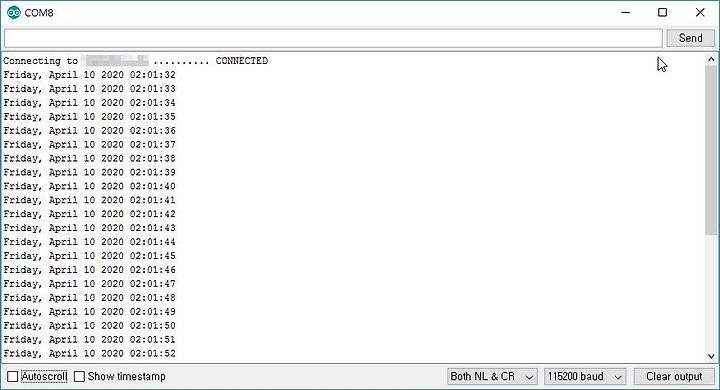Viewport: 720px width, 390px height.
Task: Click the Arduino logo icon in title bar
Action: point(14,12)
